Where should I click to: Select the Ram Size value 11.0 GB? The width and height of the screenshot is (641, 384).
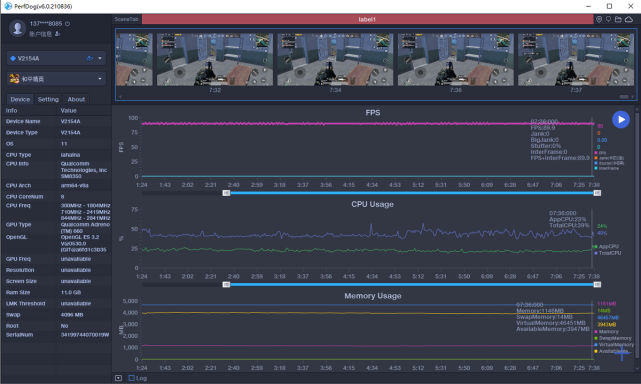pyautogui.click(x=71, y=292)
